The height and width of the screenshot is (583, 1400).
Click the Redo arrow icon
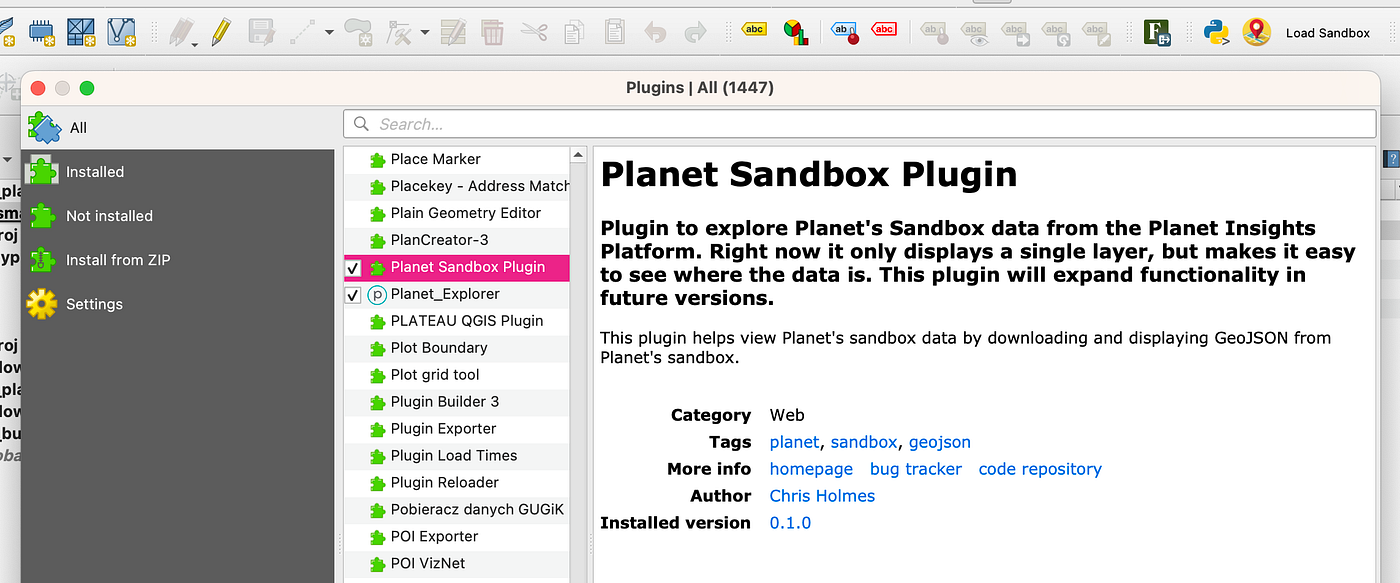click(x=695, y=32)
